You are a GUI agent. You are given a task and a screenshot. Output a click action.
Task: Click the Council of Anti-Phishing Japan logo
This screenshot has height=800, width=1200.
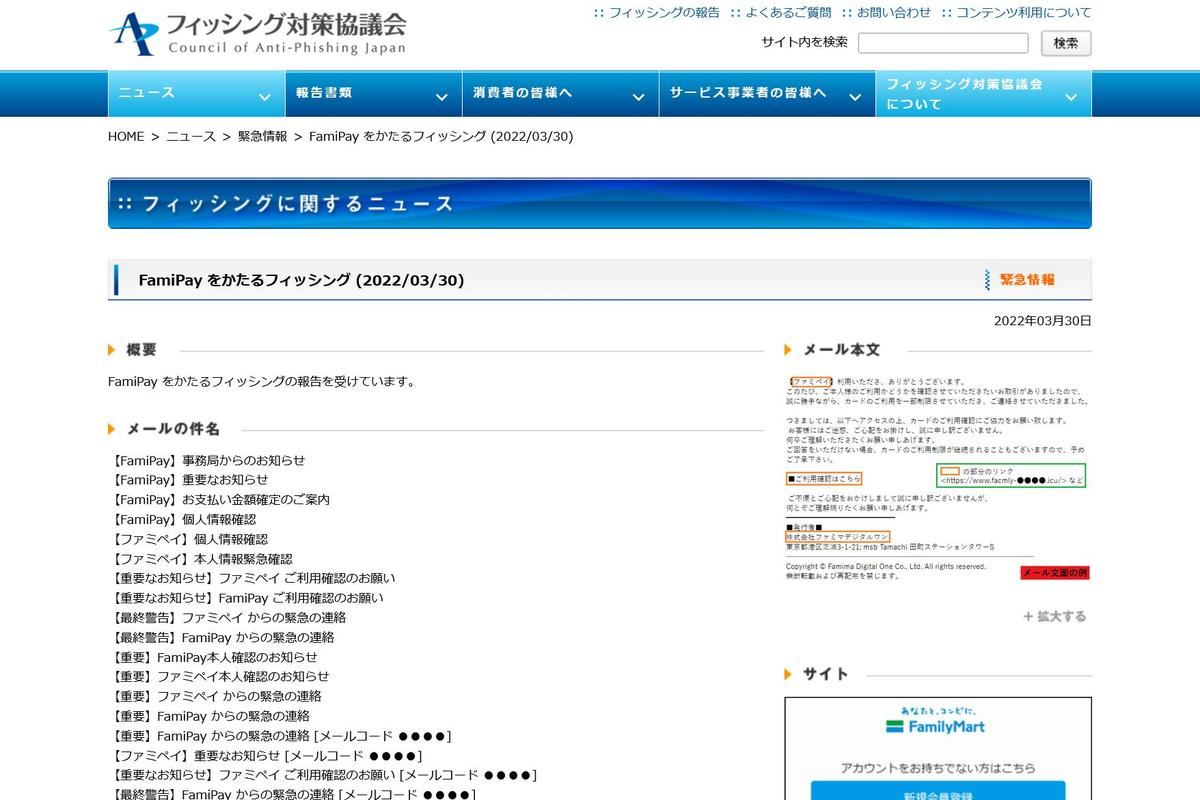click(258, 34)
